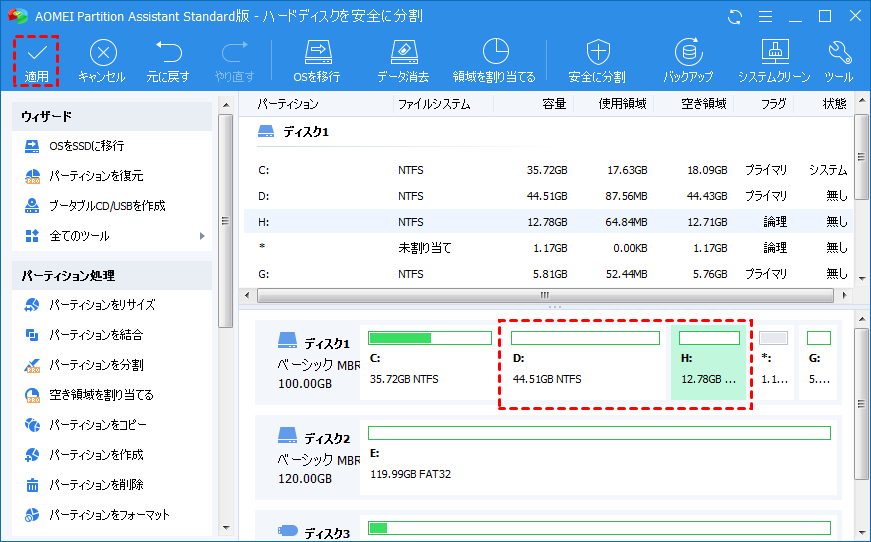Click the partition list horizontal scrollbar

click(545, 295)
